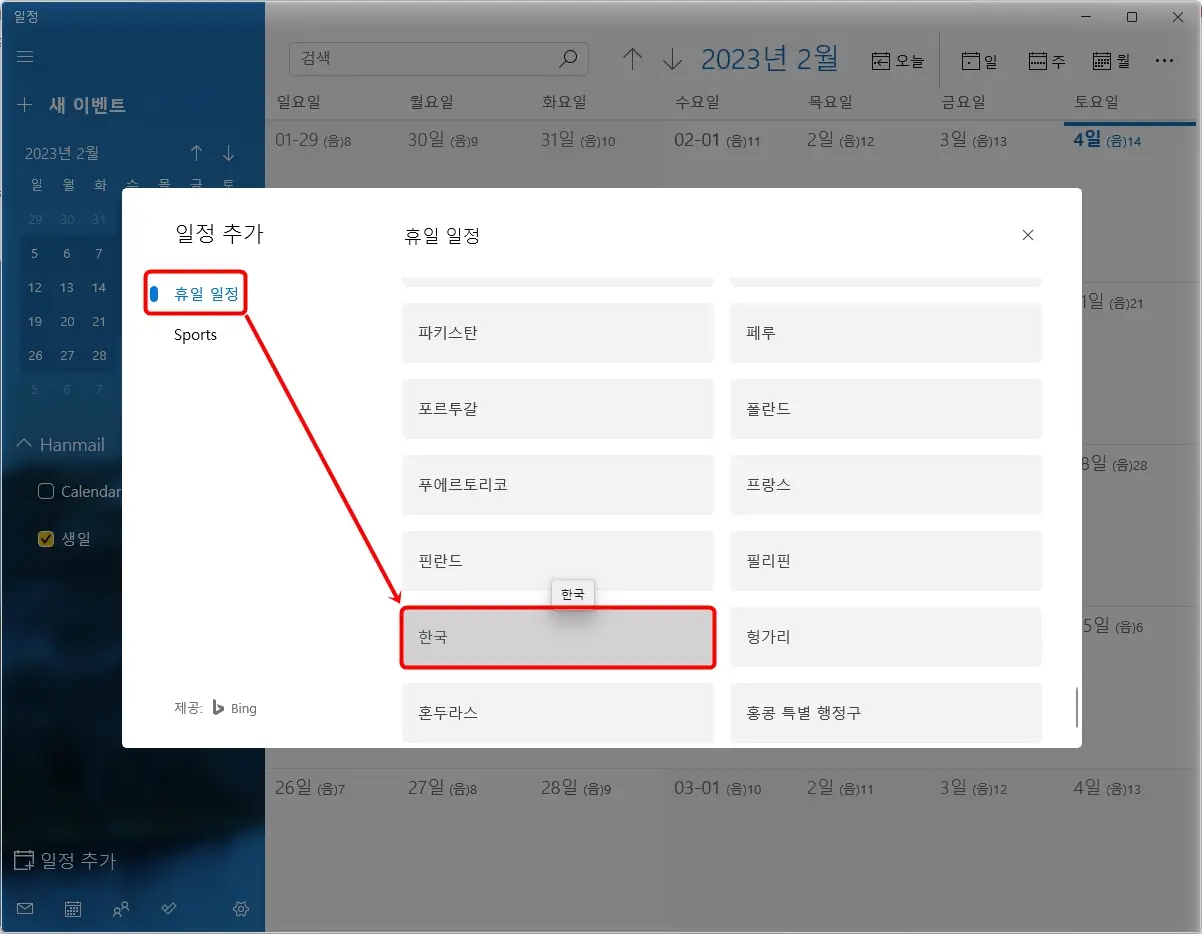Open the Mail app icon
This screenshot has height=934, width=1202.
(24, 909)
